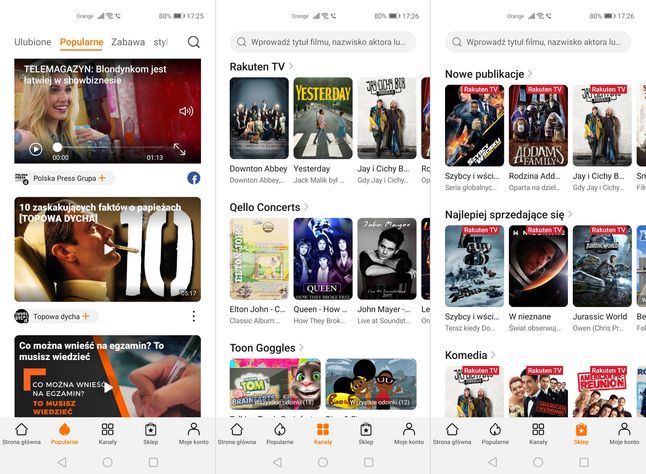Viewport: 646px width, 474px height.
Task: Open Polska Press Grupa channel logo
Action: (x=21, y=178)
